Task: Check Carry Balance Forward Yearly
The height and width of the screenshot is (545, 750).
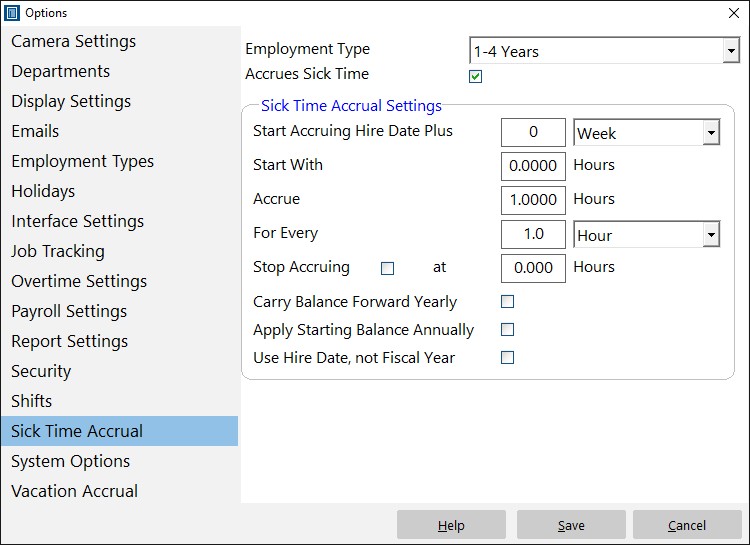Action: 507,301
